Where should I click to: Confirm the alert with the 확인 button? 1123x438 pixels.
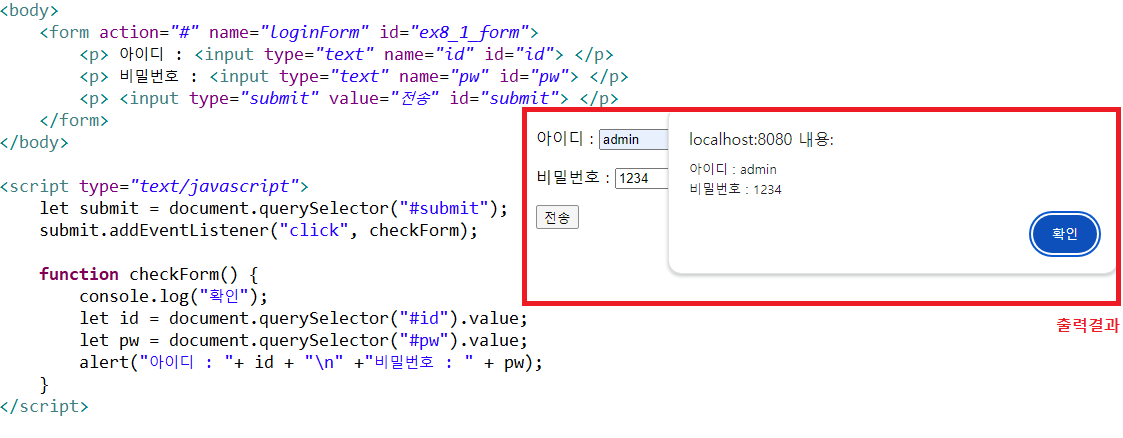click(x=1064, y=234)
